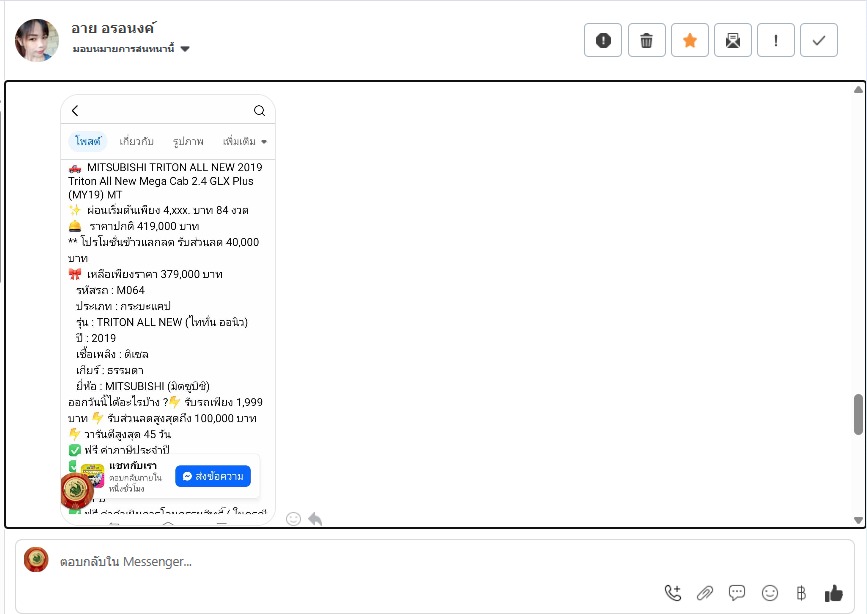Star this conversation as follow-up
Screen dimensions: 867x614
pyautogui.click(x=690, y=40)
